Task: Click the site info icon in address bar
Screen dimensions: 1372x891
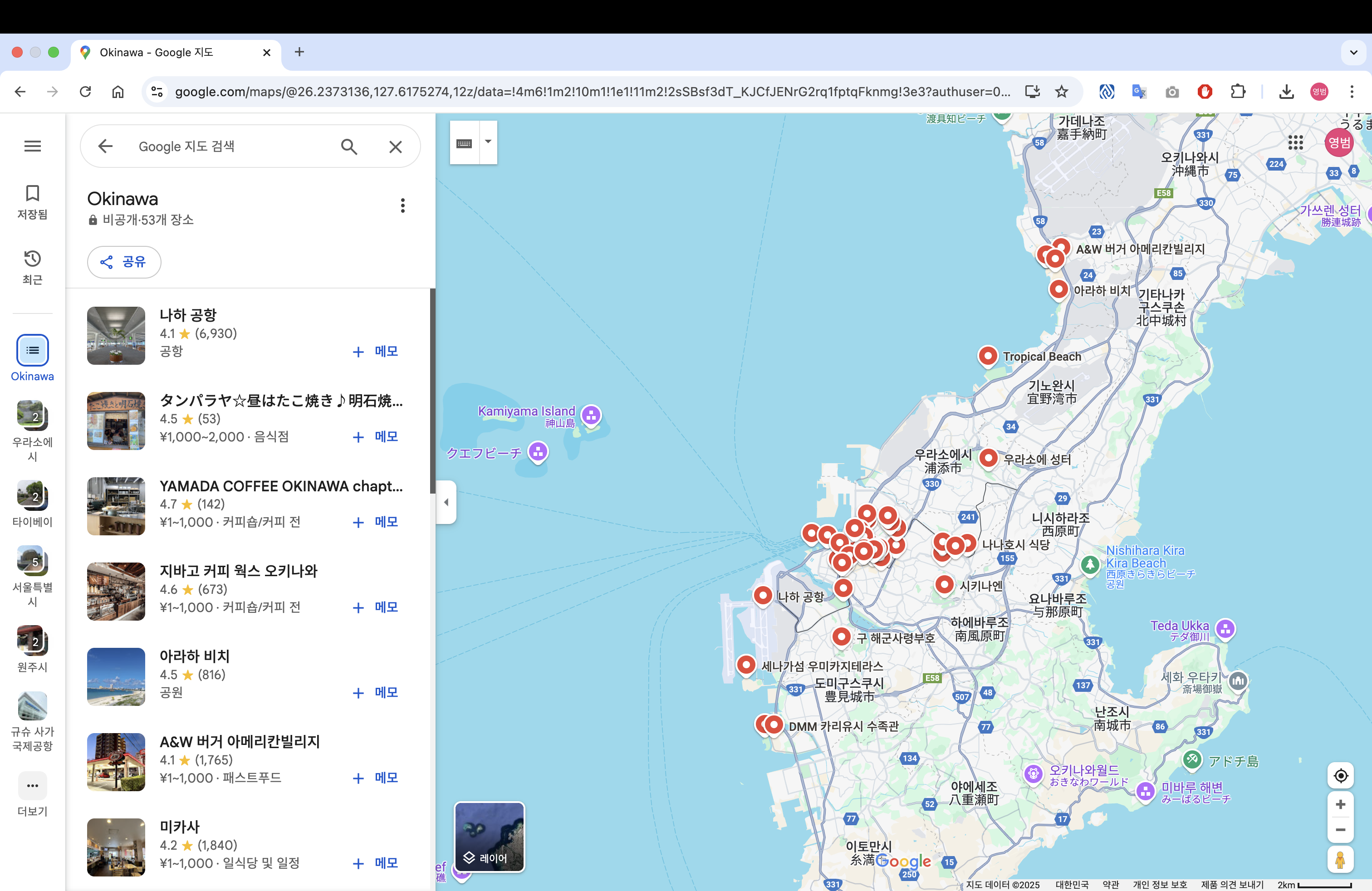Action: (x=157, y=91)
